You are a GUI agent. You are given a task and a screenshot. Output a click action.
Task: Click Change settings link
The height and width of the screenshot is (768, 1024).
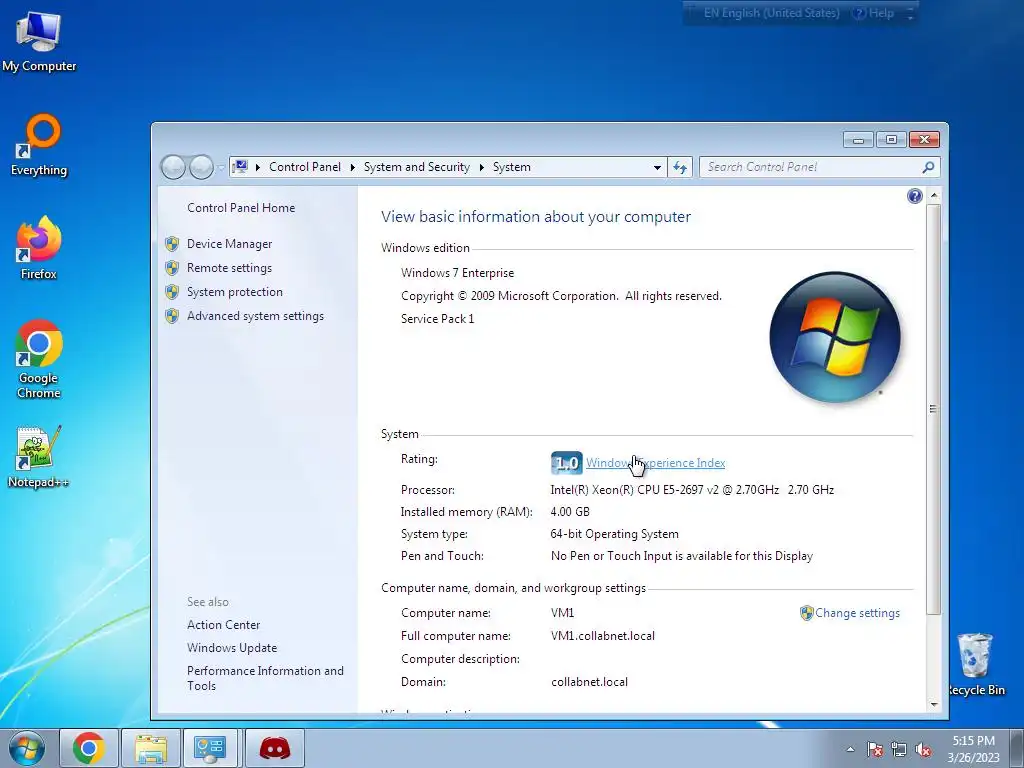pos(857,613)
